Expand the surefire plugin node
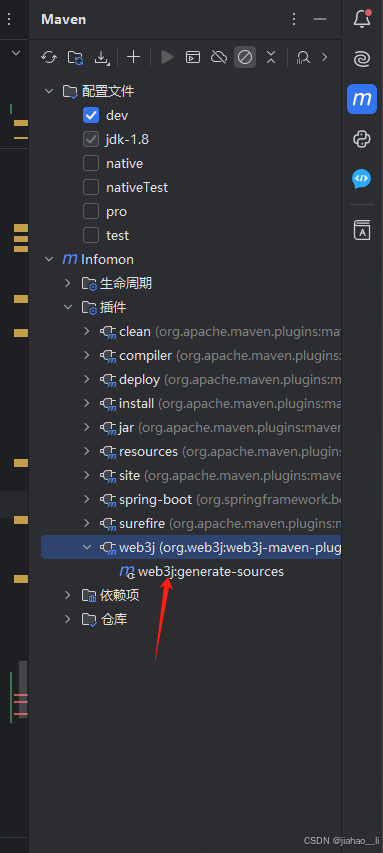The height and width of the screenshot is (853, 383). click(x=87, y=523)
